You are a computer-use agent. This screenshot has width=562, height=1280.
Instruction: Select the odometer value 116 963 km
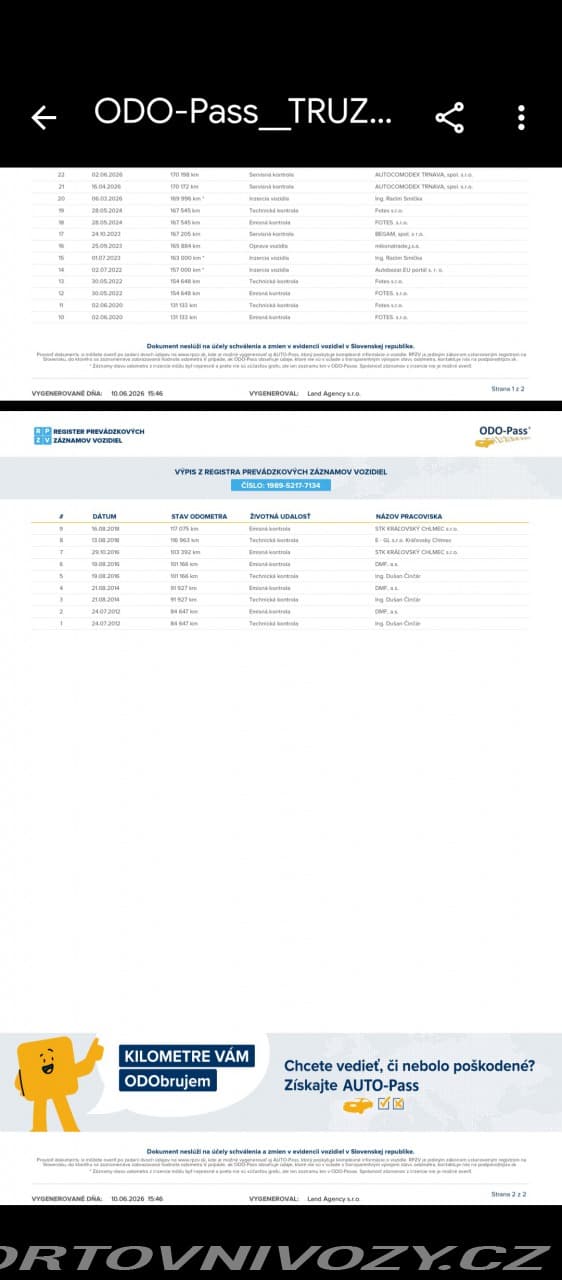(x=185, y=540)
